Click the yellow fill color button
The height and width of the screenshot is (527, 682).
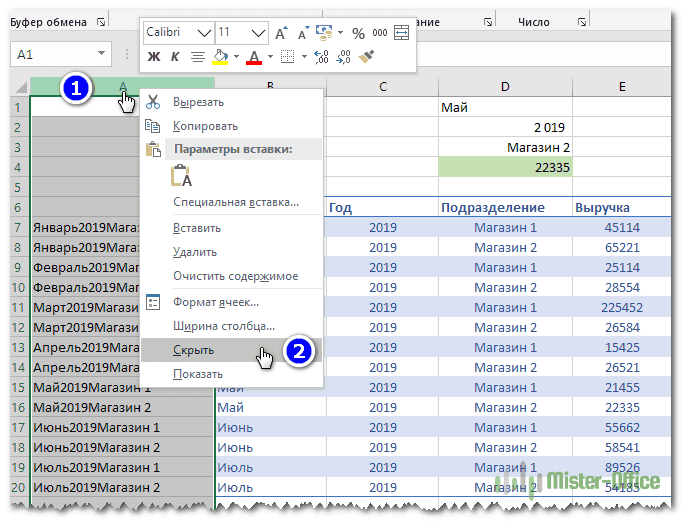coord(221,58)
